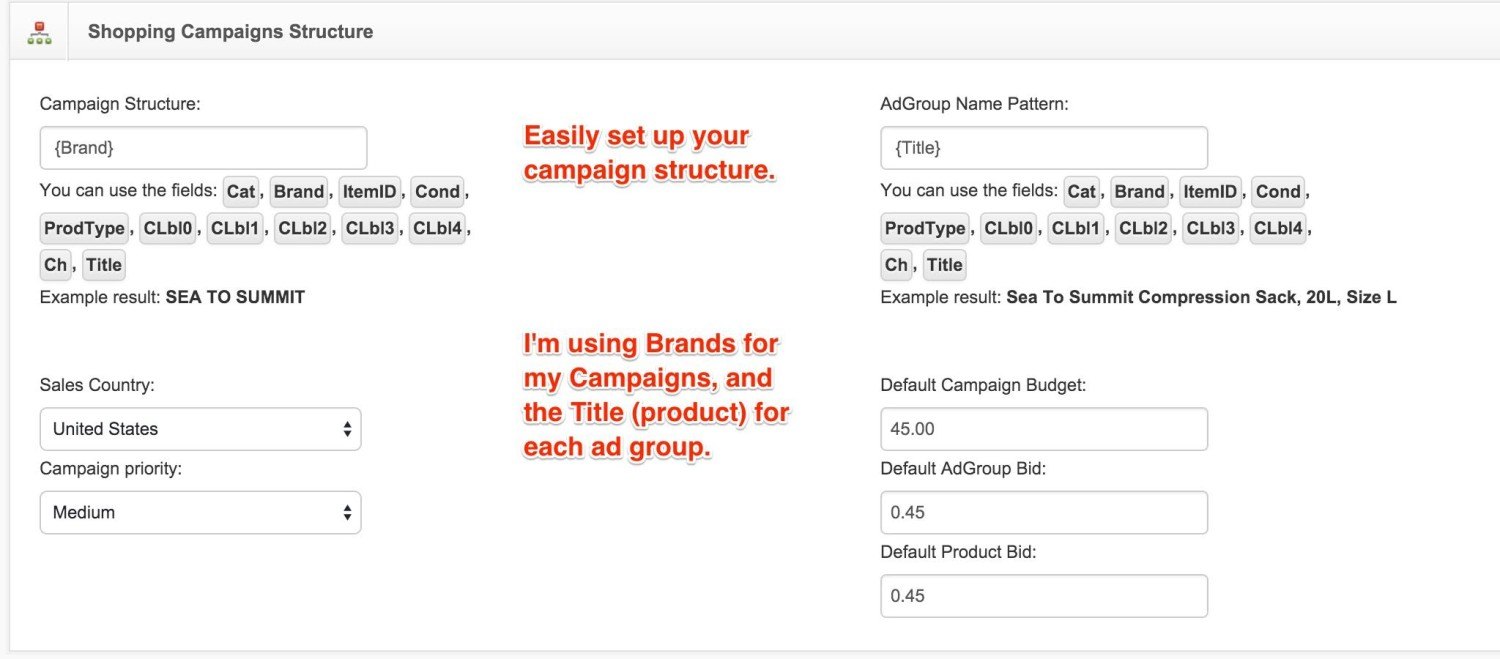This screenshot has height=659, width=1500.
Task: Click the Campaign Structure input field
Action: click(203, 148)
